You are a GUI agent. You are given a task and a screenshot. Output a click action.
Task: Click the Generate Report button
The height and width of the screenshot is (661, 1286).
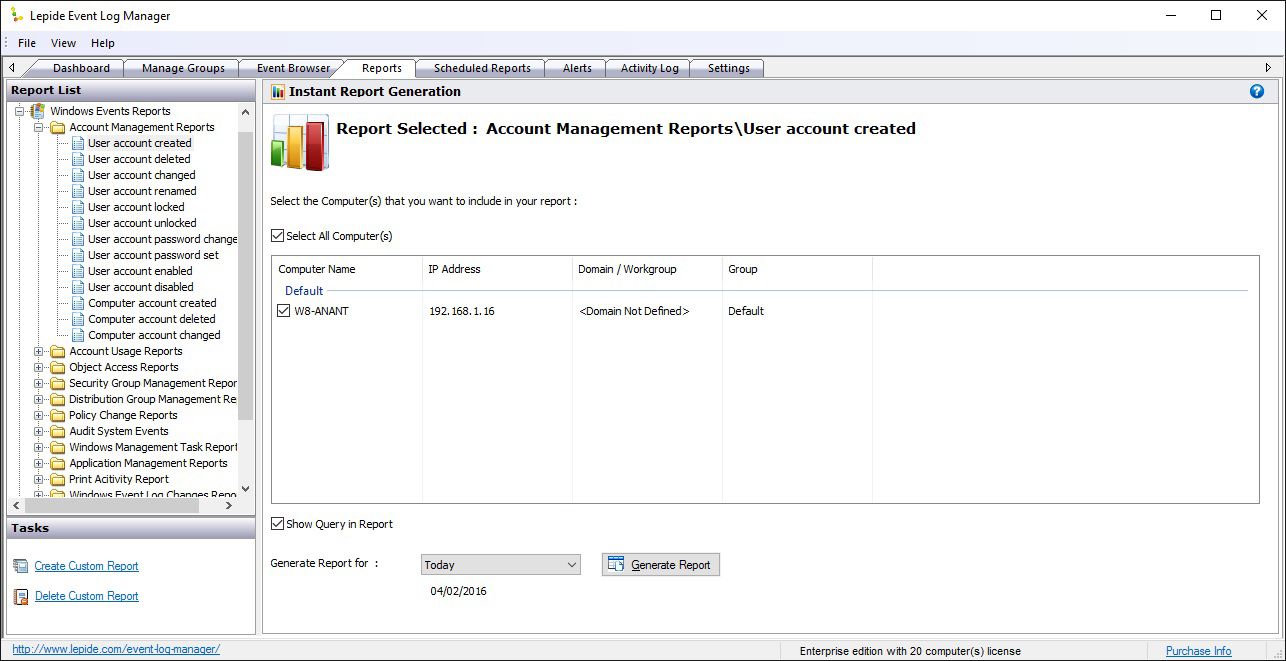(660, 564)
